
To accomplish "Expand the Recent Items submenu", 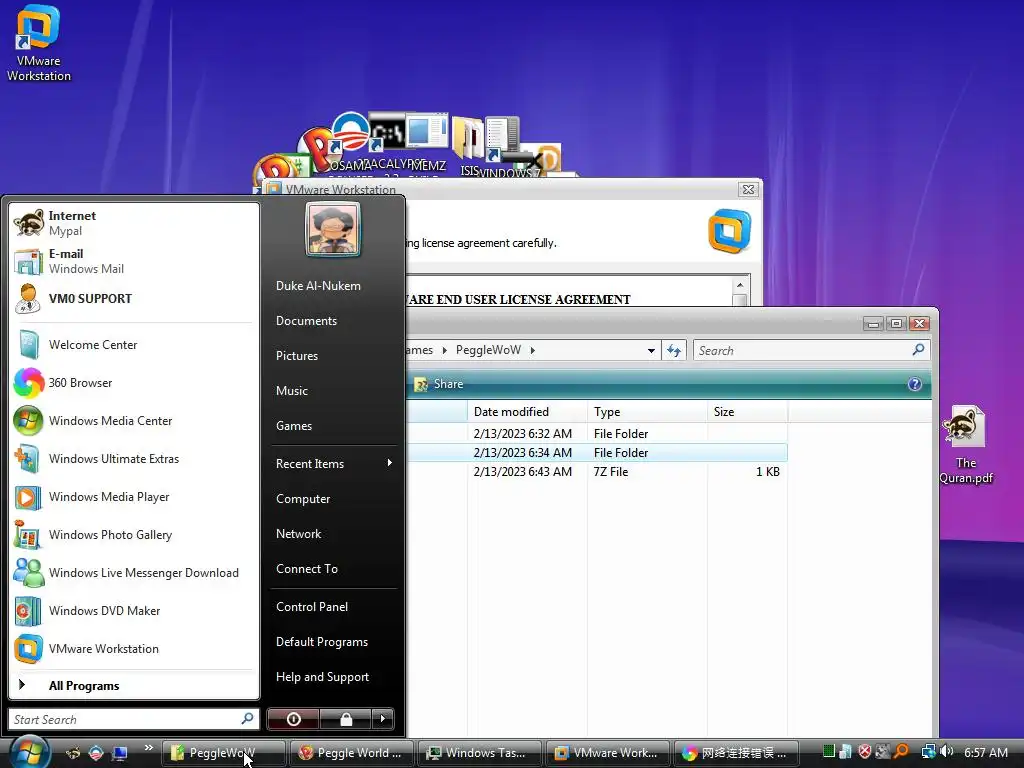I will pyautogui.click(x=333, y=464).
